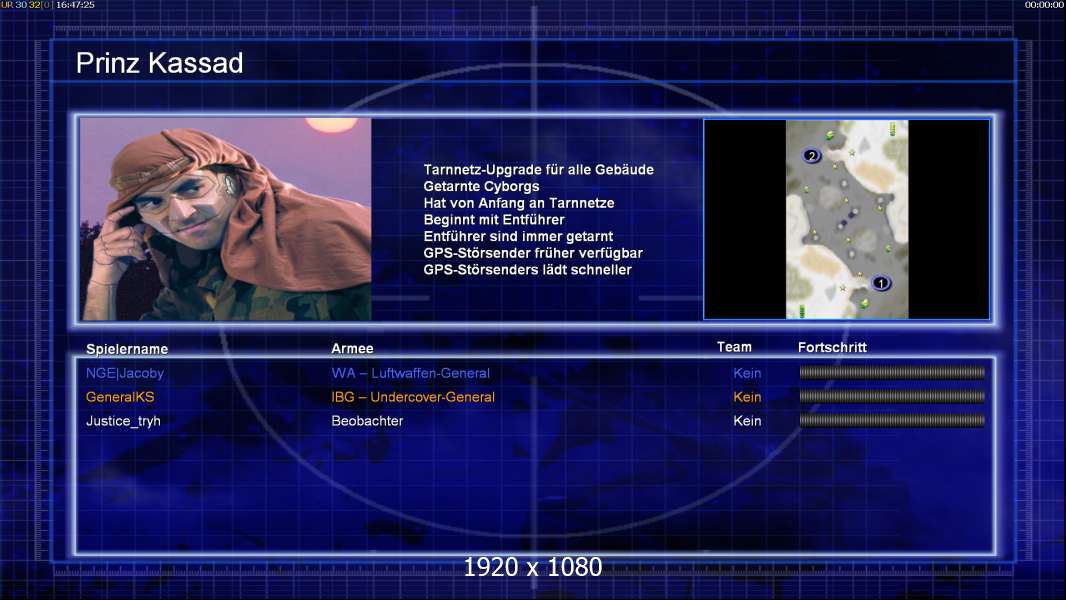Click the 'Beobachter' army entry
This screenshot has height=600, width=1066.
367,421
